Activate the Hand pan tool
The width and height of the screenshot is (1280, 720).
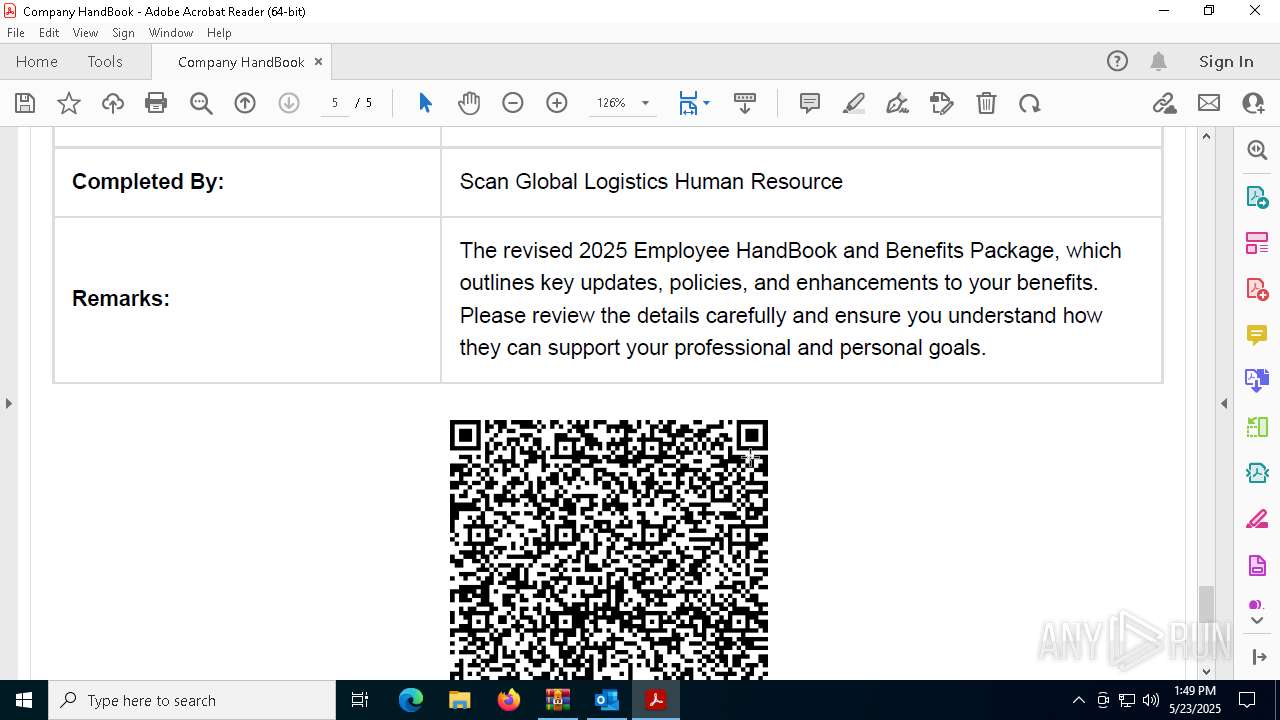pos(469,103)
